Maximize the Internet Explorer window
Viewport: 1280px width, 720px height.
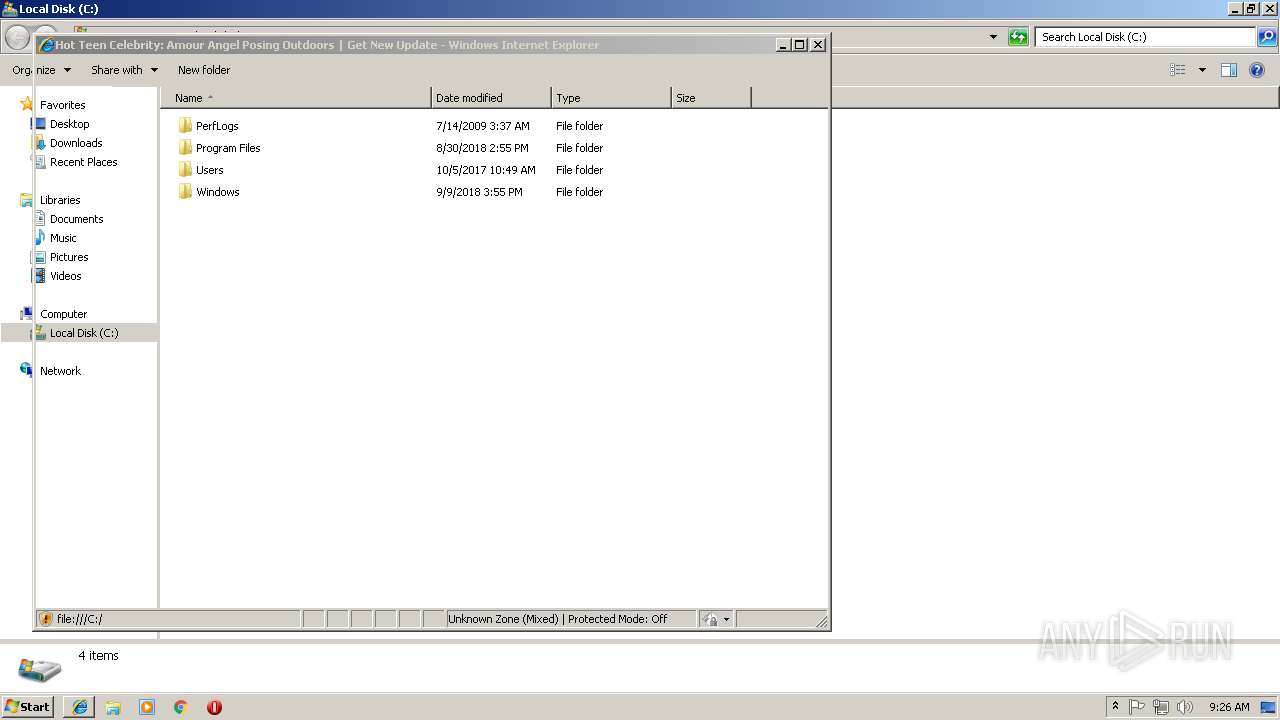coord(800,45)
